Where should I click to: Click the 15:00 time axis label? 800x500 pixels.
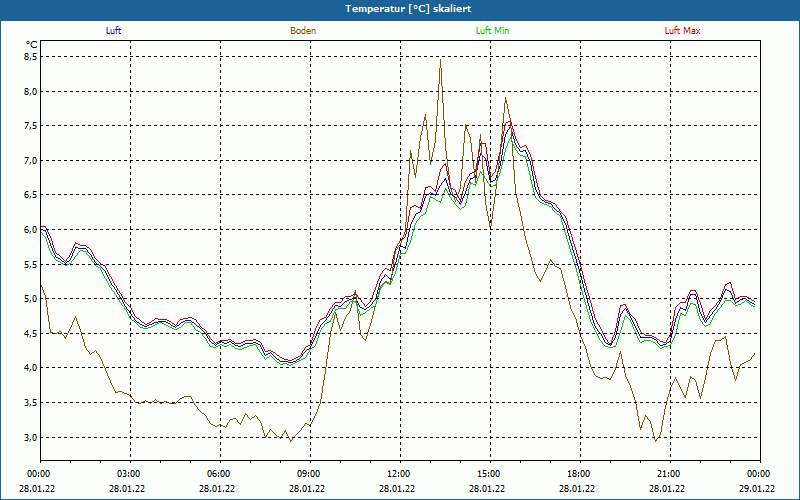coord(491,473)
